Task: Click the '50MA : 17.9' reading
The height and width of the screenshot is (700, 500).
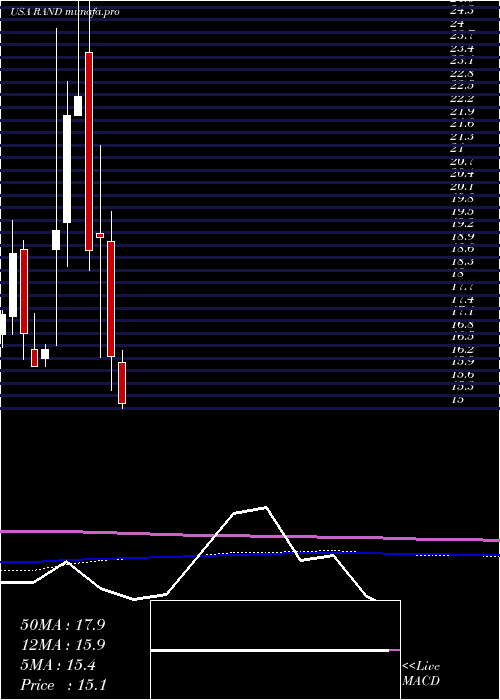Action: 63,625
